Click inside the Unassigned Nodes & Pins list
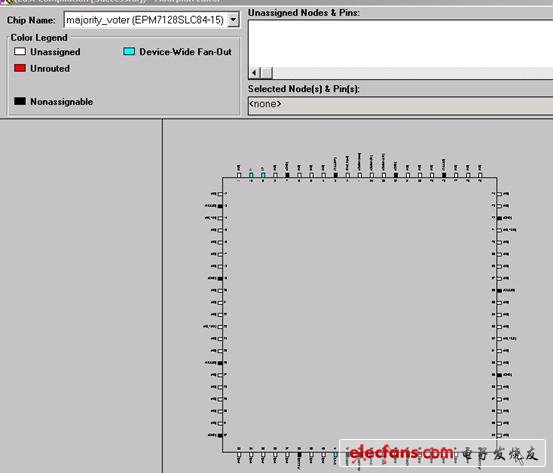The width and height of the screenshot is (553, 473). (x=401, y=44)
